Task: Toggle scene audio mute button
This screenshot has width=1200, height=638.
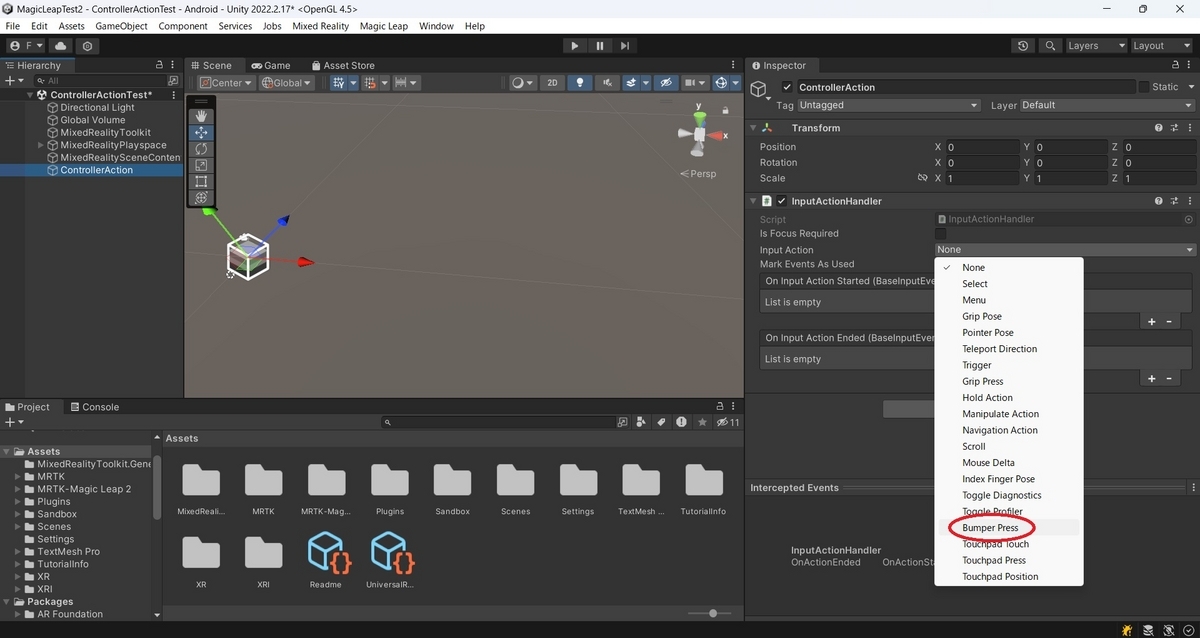Action: point(605,83)
